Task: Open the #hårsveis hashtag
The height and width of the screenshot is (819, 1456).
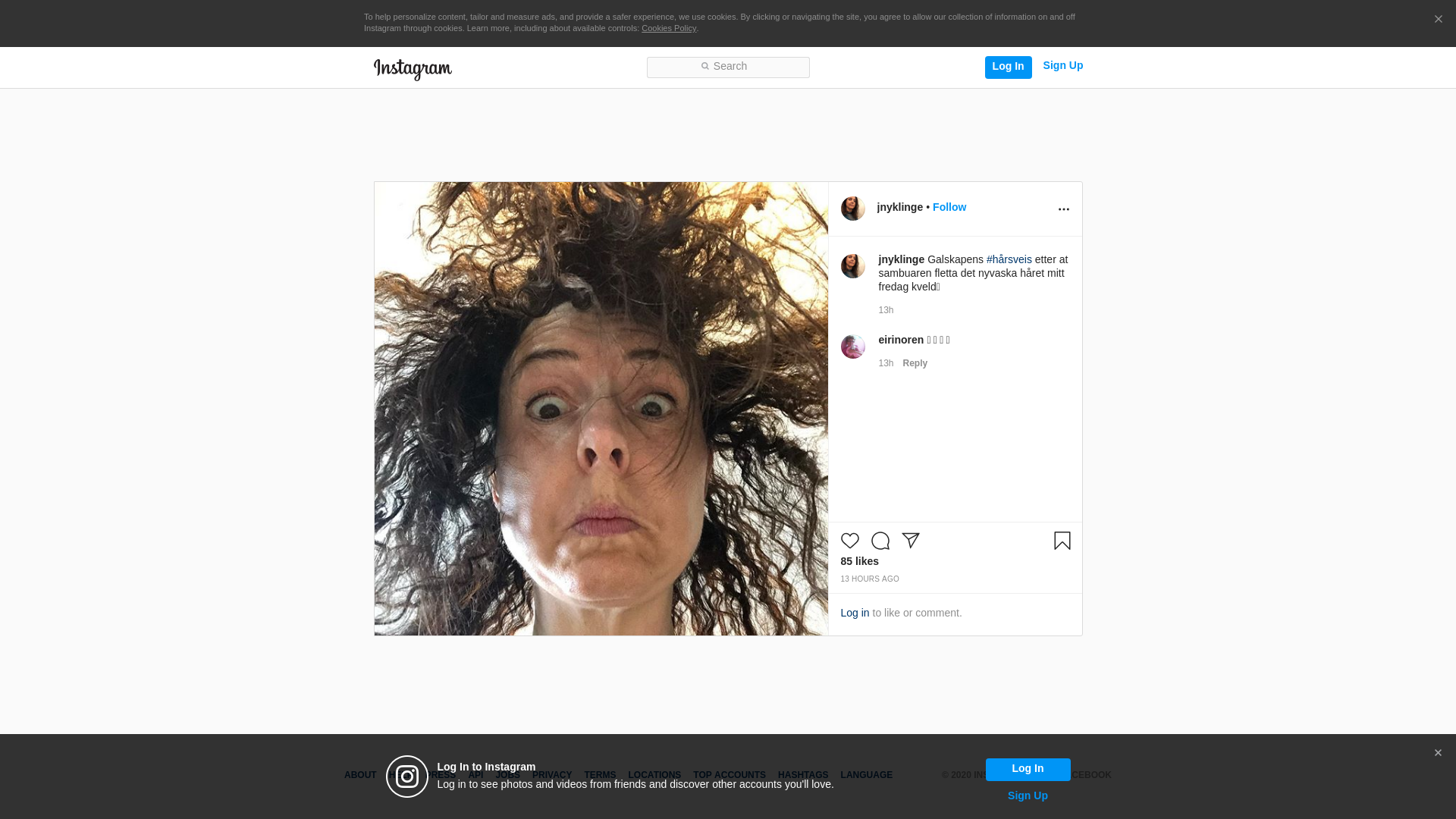Action: pyautogui.click(x=1009, y=259)
